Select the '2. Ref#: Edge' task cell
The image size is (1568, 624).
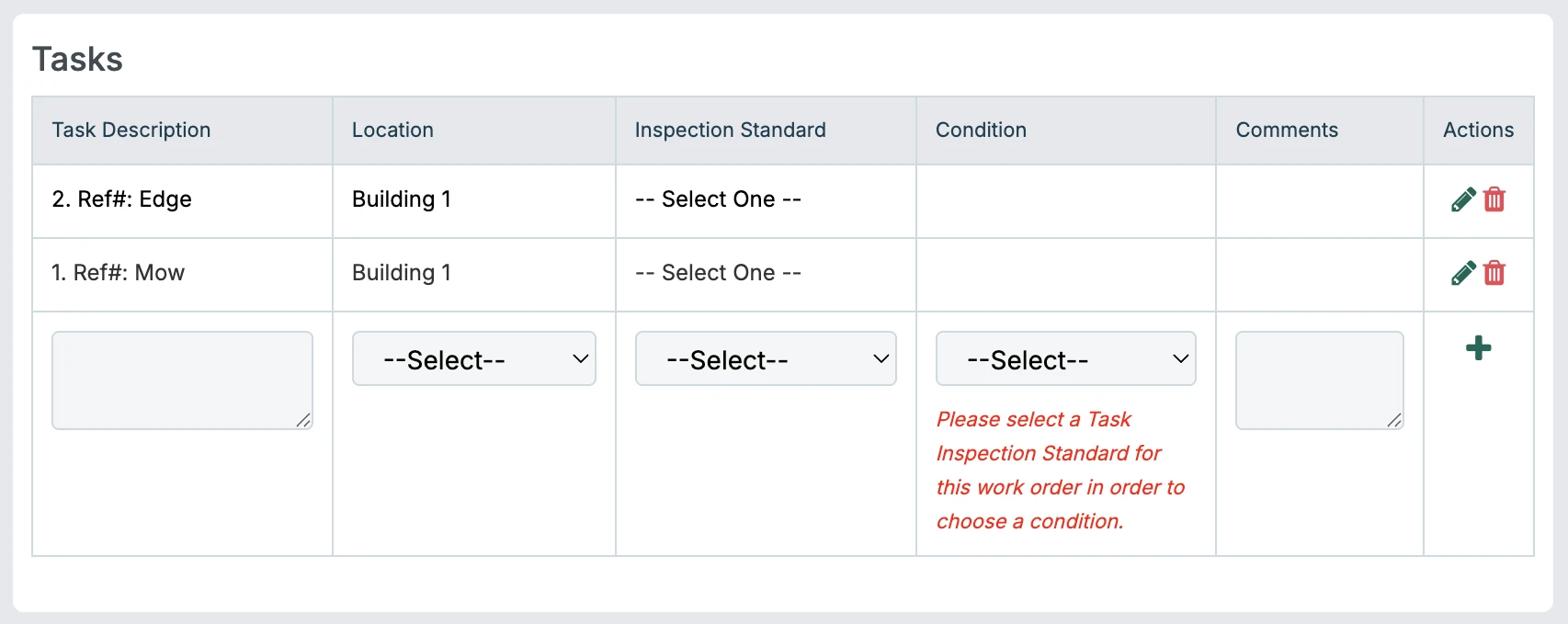click(122, 199)
